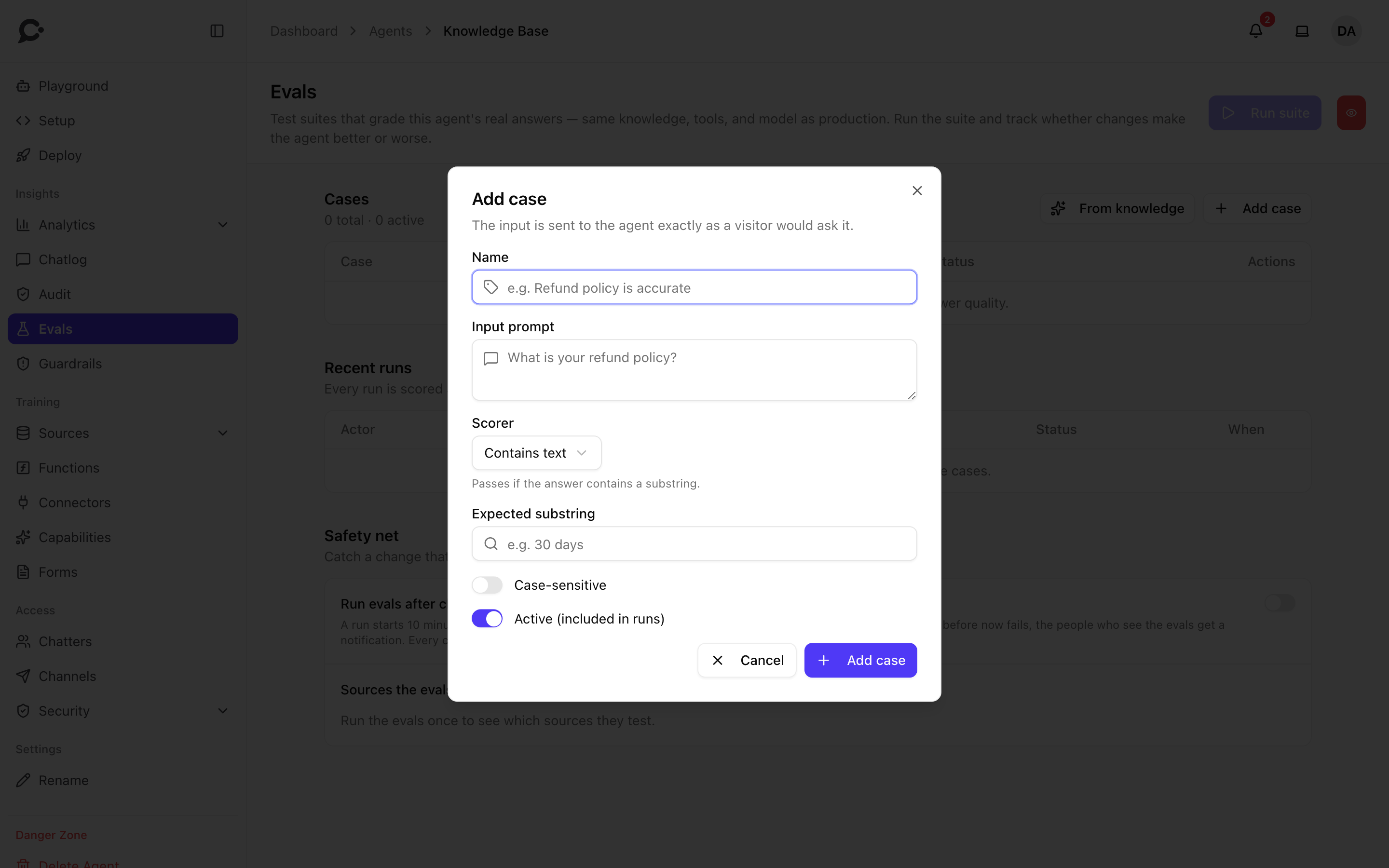This screenshot has width=1389, height=868.
Task: Click the Agents breadcrumb link
Action: click(390, 31)
